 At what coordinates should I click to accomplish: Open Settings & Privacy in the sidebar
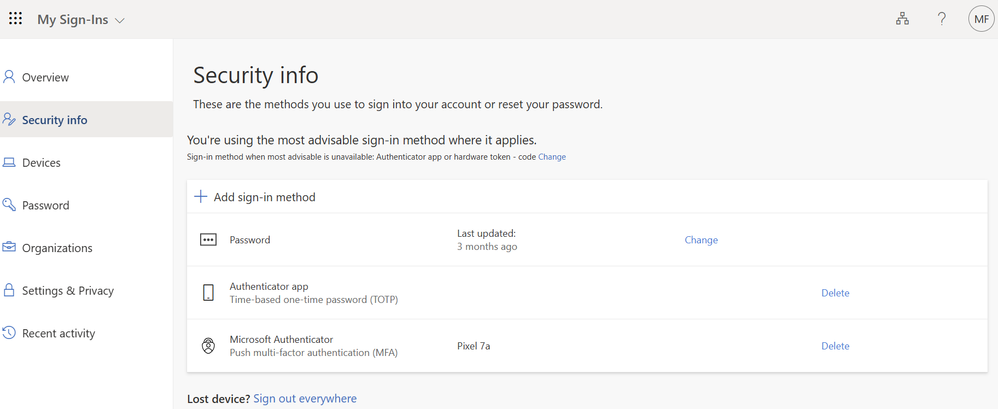[x=68, y=291]
